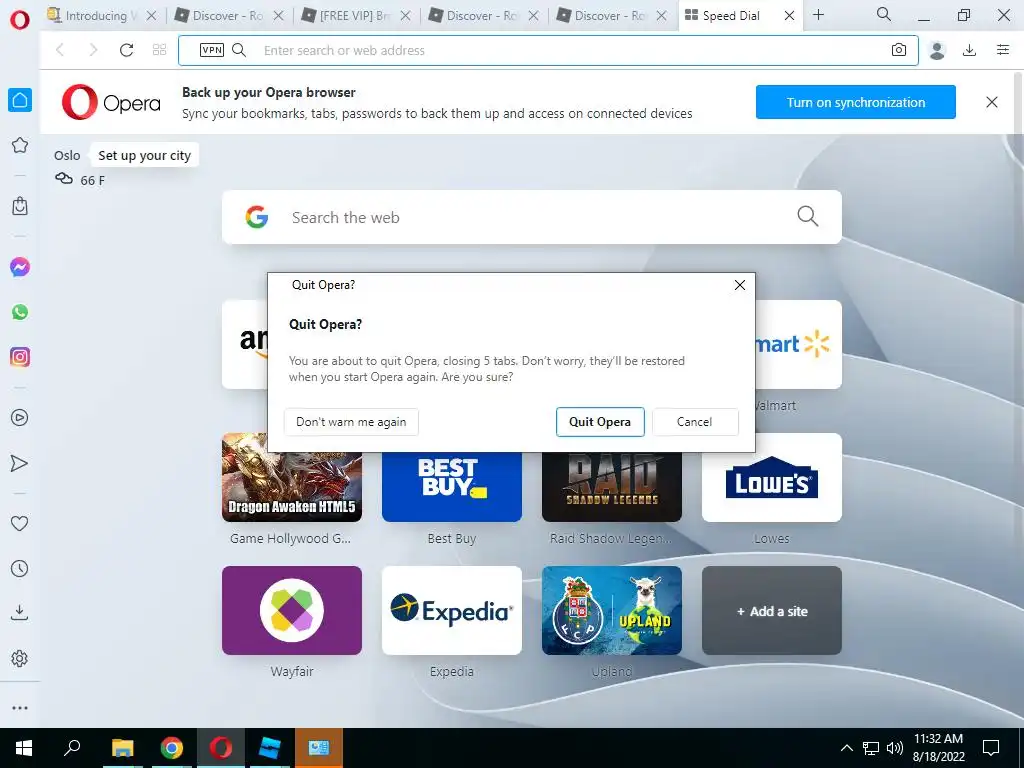This screenshot has width=1024, height=768.
Task: Click the Search the web field
Action: 532,217
